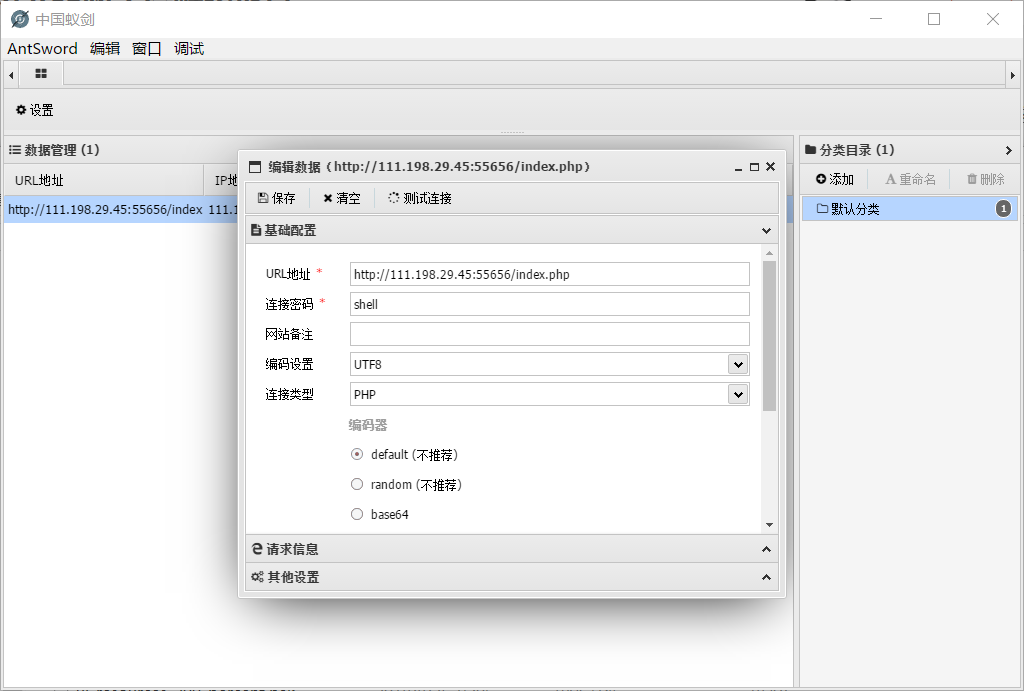The height and width of the screenshot is (691, 1024).
Task: Open the 窗口 menu
Action: (147, 48)
